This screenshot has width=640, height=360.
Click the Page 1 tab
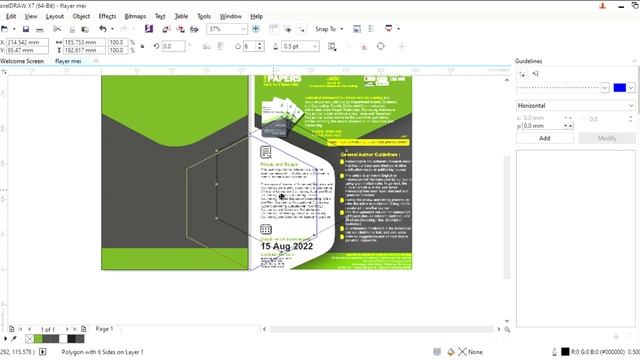[104, 329]
